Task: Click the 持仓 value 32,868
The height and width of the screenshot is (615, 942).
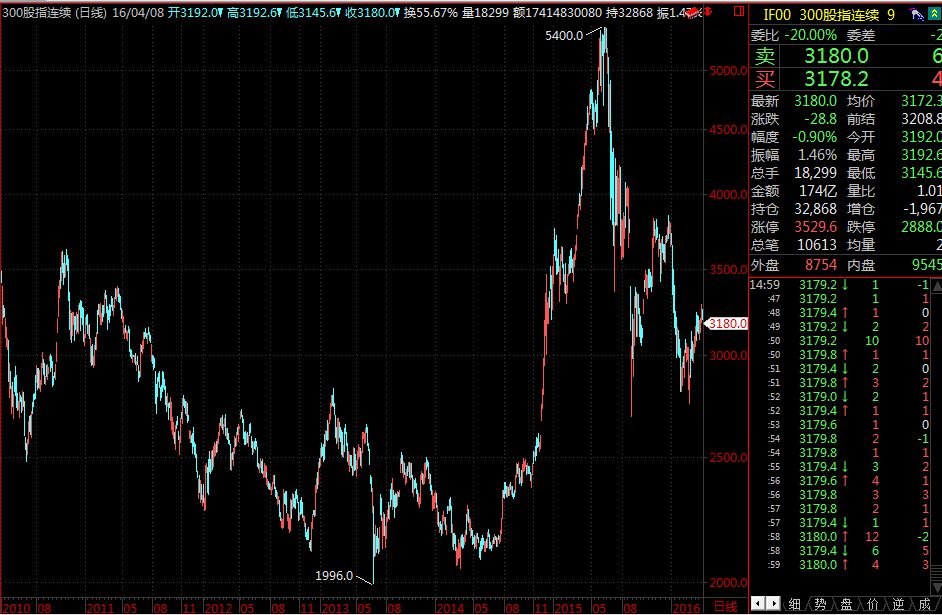Action: click(x=815, y=209)
